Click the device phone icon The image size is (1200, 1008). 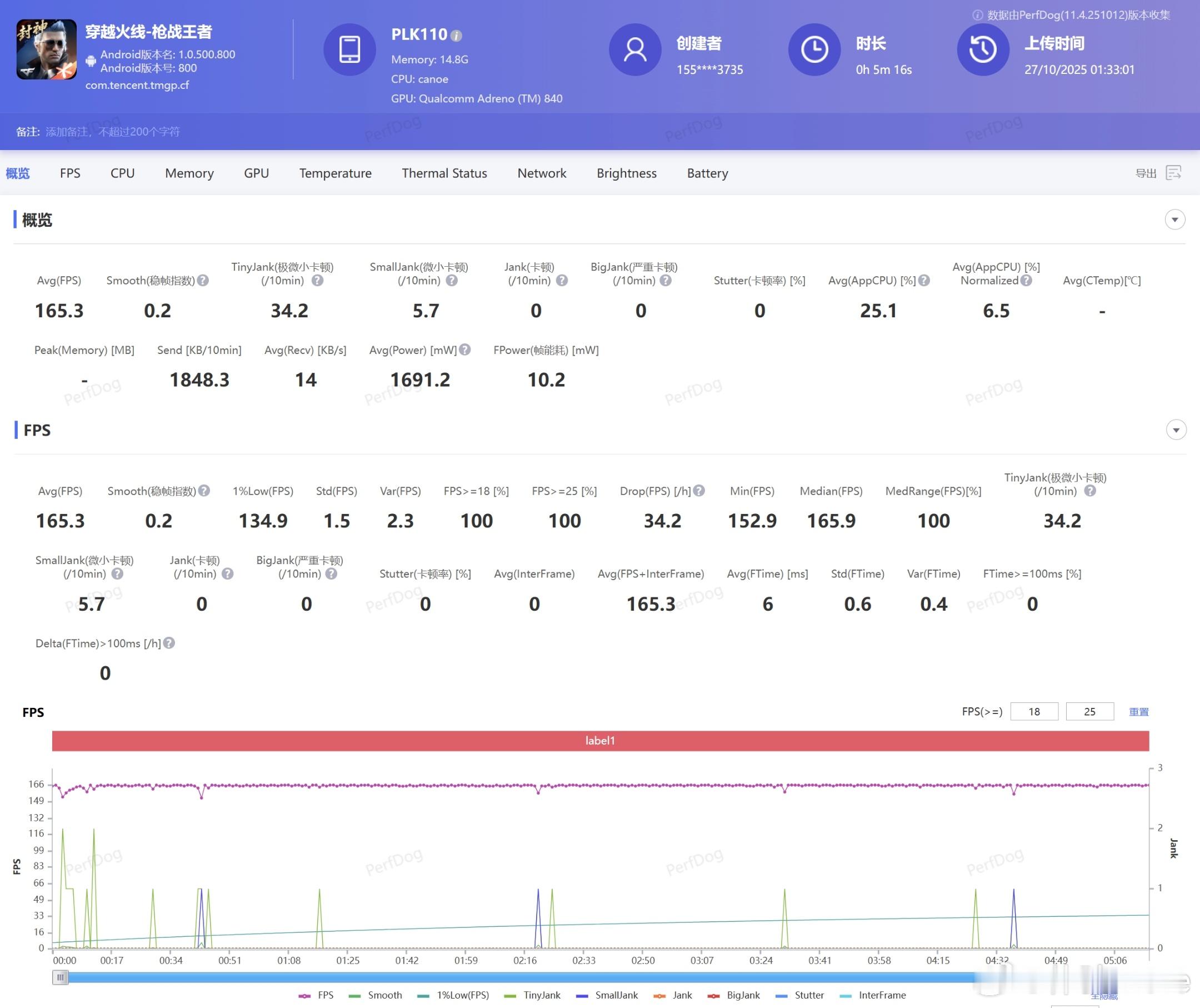point(349,49)
